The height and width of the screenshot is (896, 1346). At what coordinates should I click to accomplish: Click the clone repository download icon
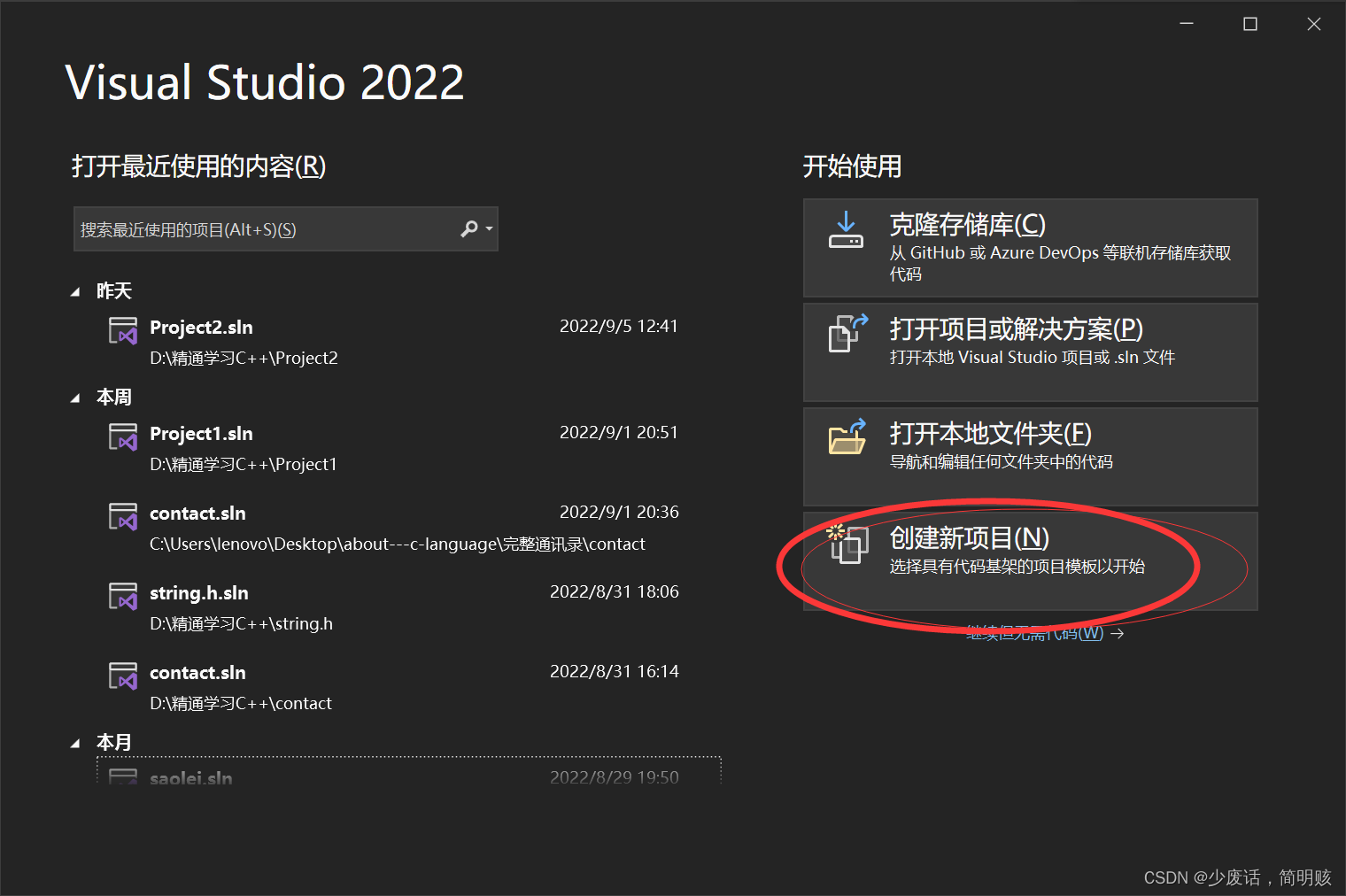click(x=846, y=230)
